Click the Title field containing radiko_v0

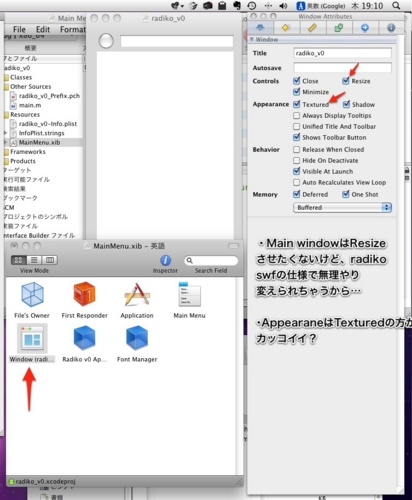[x=342, y=53]
